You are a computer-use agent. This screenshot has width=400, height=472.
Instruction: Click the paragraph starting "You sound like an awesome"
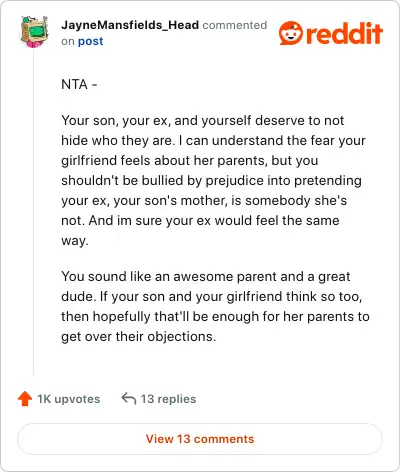[215, 306]
